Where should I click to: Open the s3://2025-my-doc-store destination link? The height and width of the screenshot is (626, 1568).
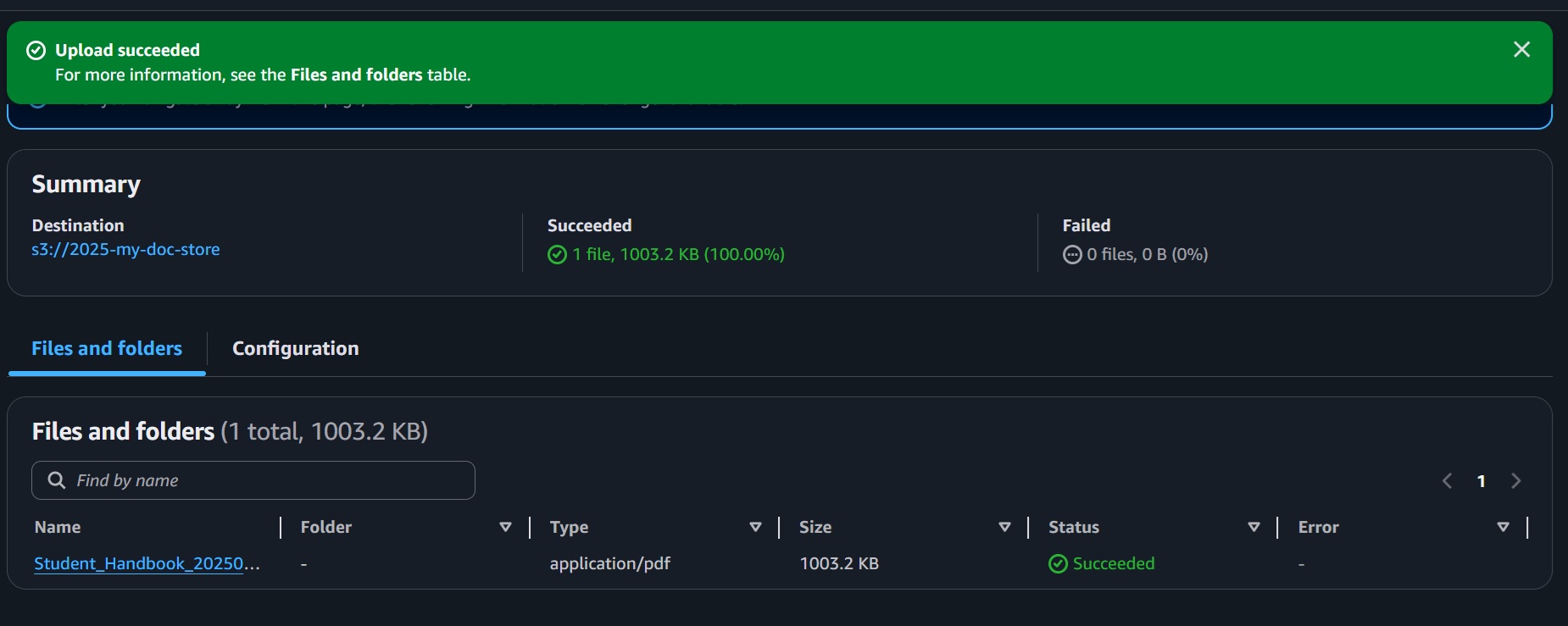pyautogui.click(x=125, y=249)
